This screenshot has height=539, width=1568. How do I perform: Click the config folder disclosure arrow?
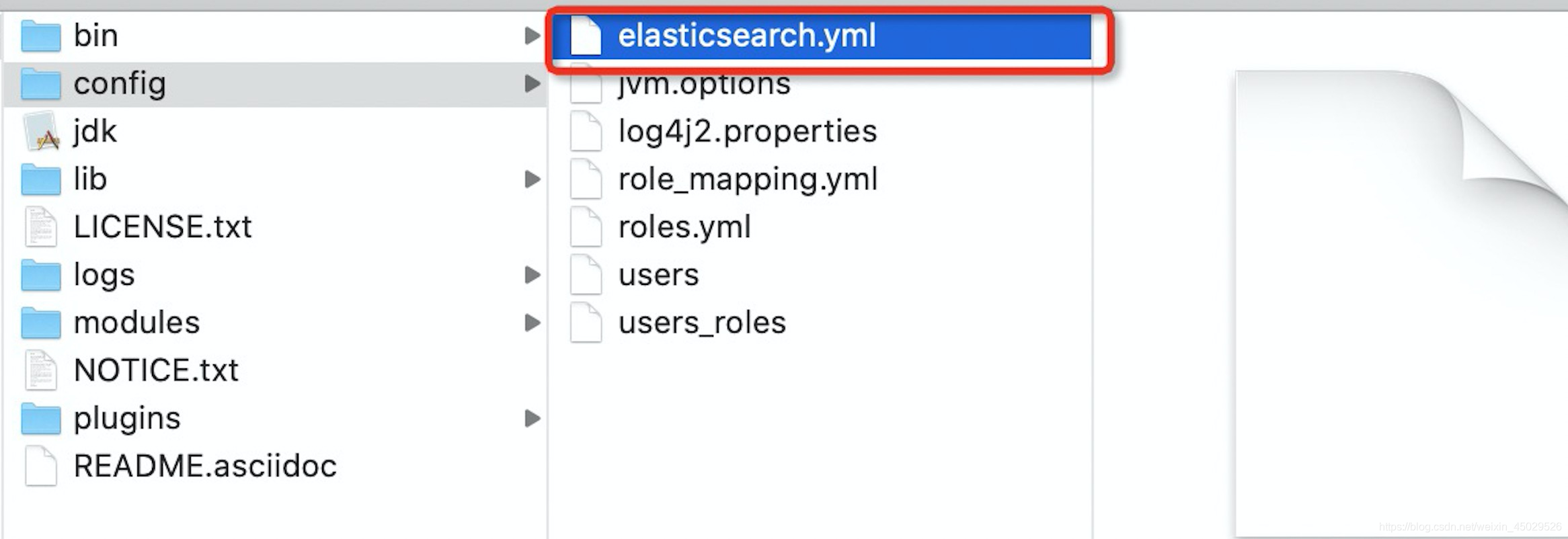click(533, 84)
